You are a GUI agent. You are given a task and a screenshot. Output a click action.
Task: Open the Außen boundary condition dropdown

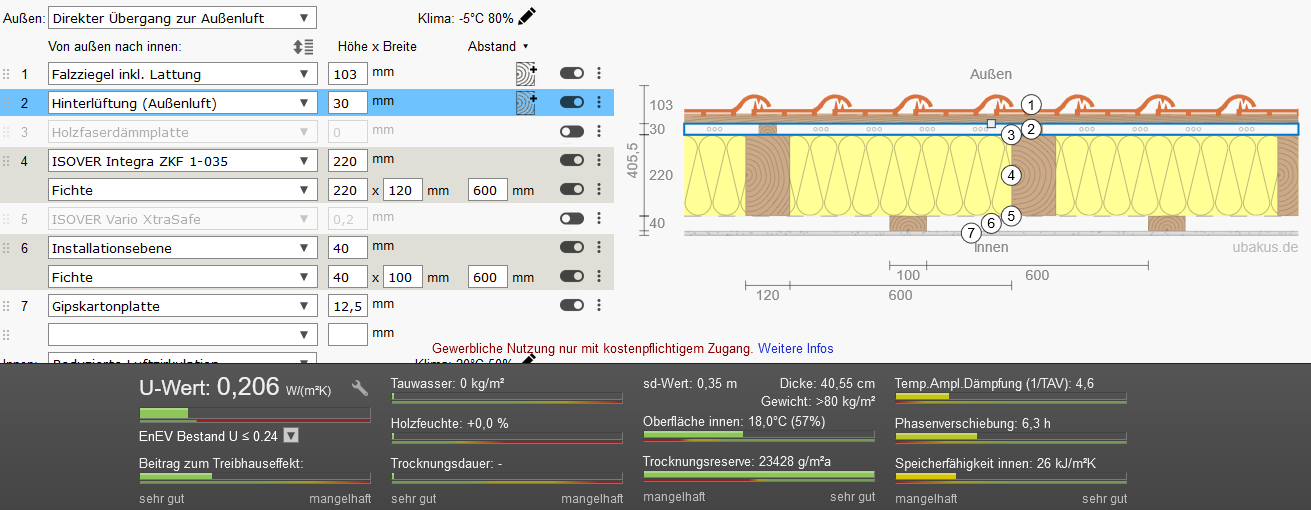(182, 17)
